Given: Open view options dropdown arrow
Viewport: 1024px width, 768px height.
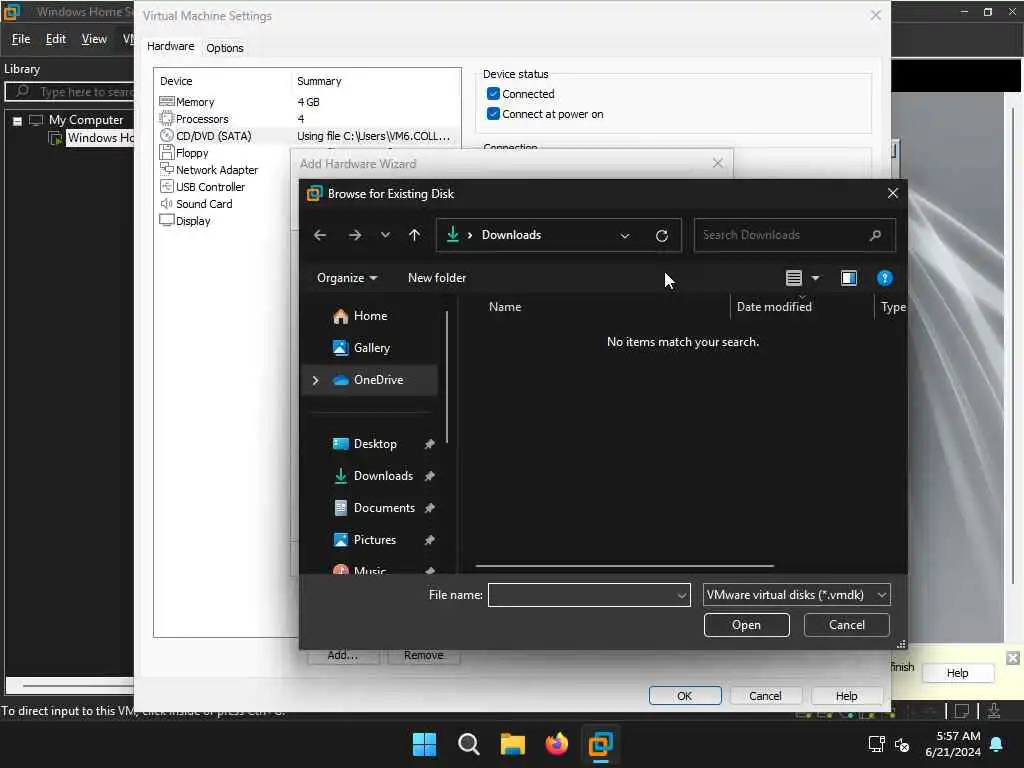Looking at the screenshot, I should [815, 278].
